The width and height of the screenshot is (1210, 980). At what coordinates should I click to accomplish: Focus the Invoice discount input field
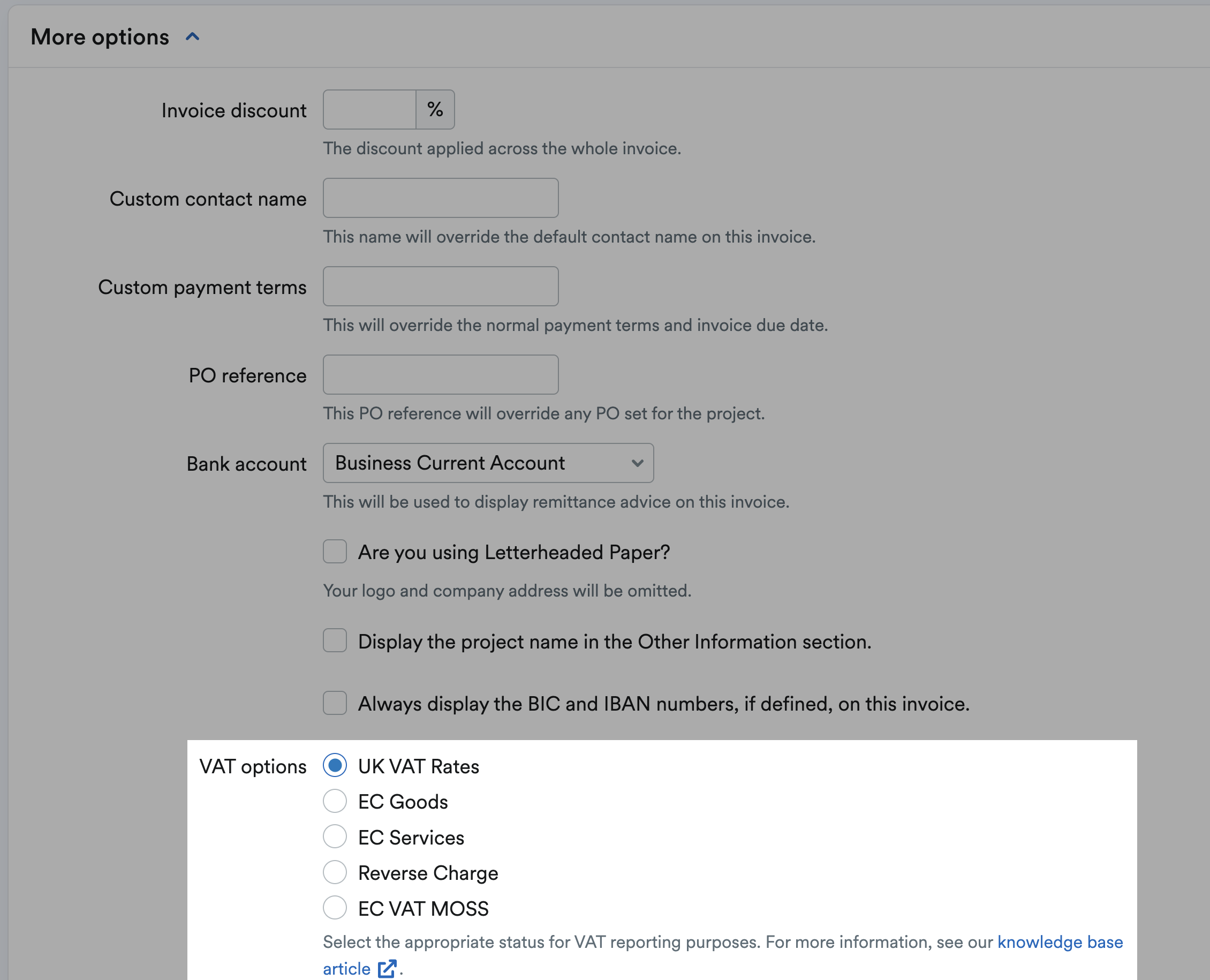369,110
